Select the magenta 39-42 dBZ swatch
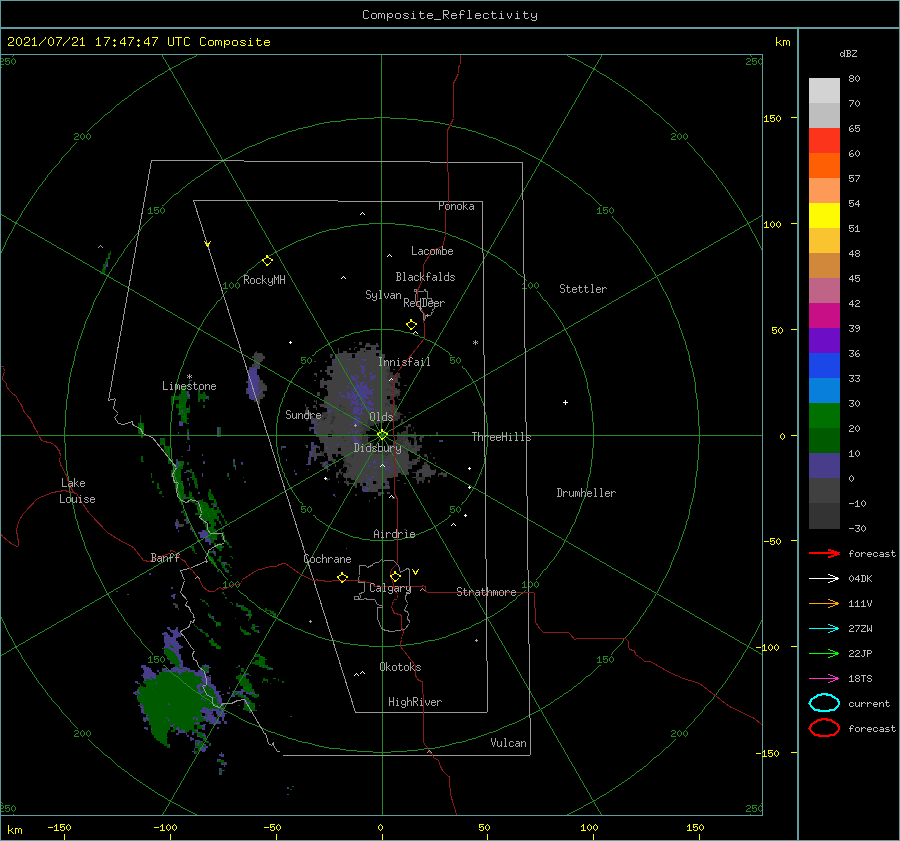The height and width of the screenshot is (841, 900). click(824, 316)
